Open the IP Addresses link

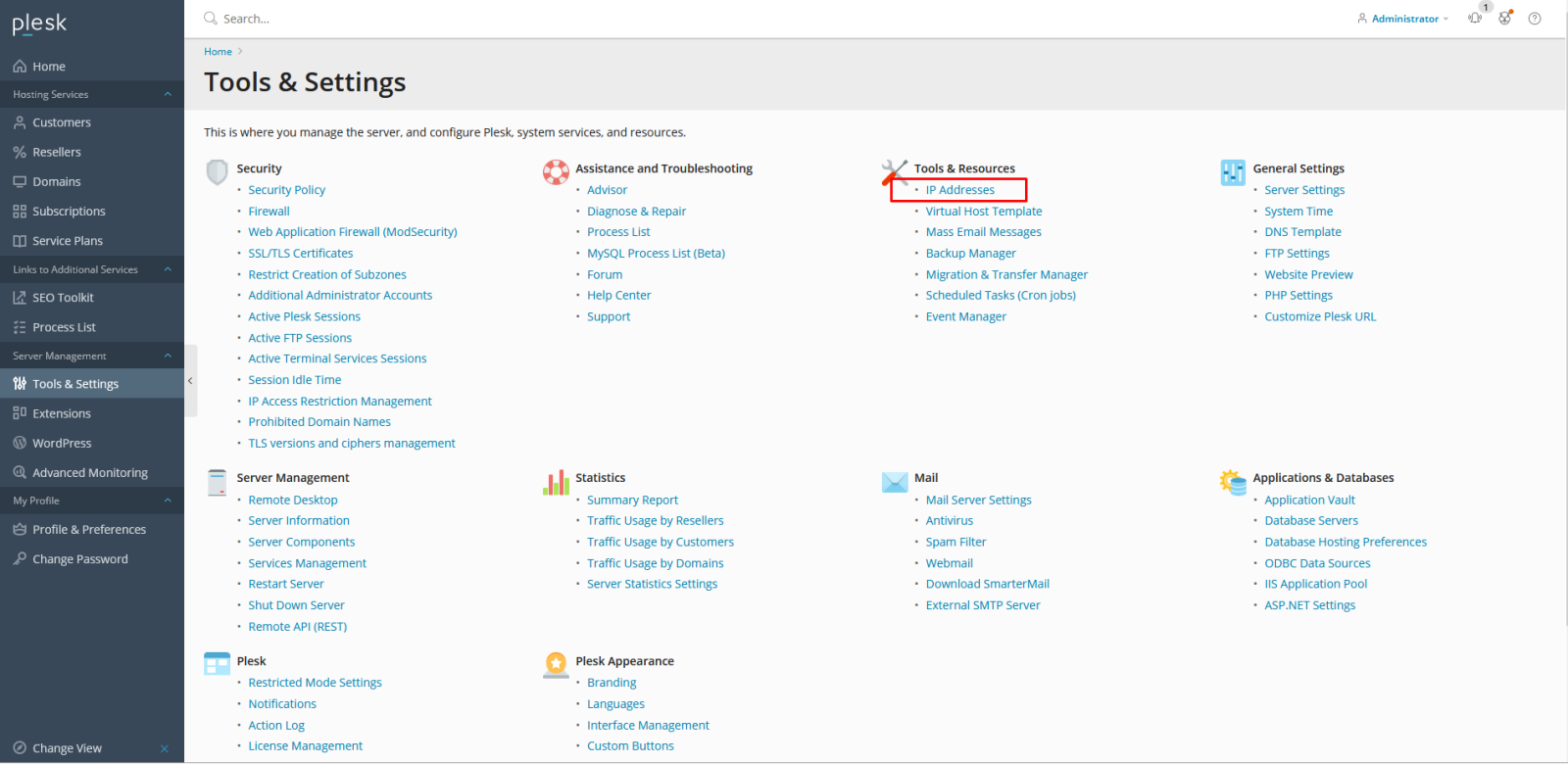[959, 190]
